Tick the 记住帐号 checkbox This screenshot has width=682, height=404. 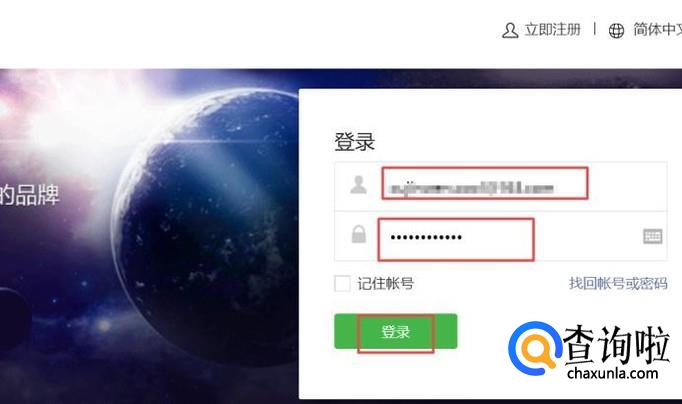[342, 284]
